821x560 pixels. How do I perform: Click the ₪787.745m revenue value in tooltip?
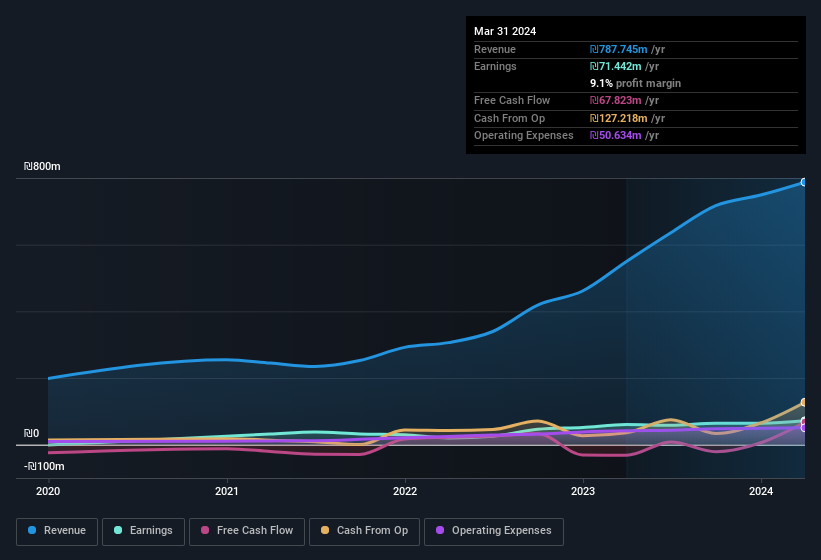tap(618, 49)
